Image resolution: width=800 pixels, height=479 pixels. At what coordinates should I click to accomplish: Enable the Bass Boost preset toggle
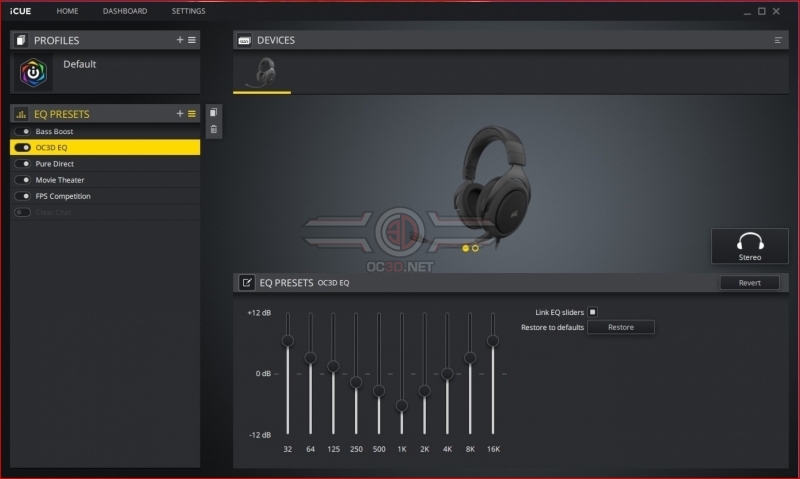(x=22, y=132)
